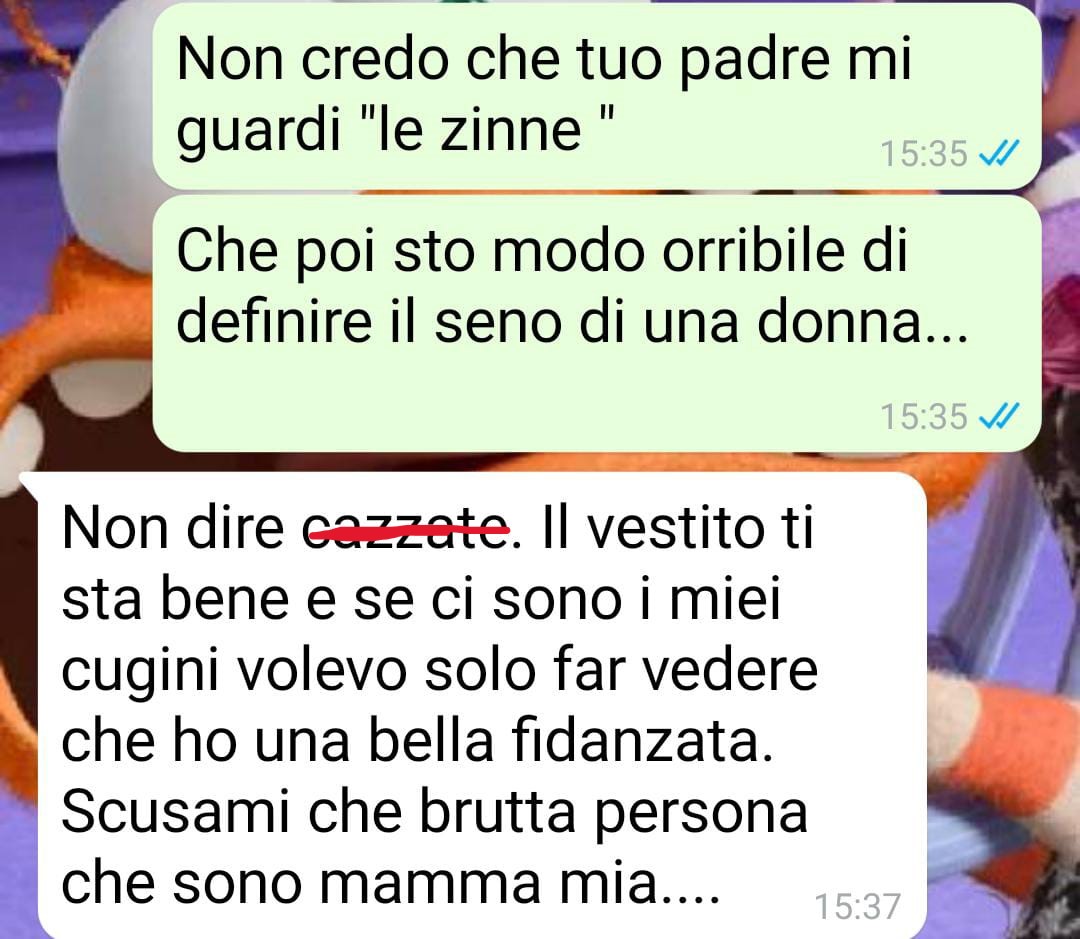Click the 15:35 timestamp of the first sent message
Image resolution: width=1080 pixels, height=939 pixels.
(924, 153)
